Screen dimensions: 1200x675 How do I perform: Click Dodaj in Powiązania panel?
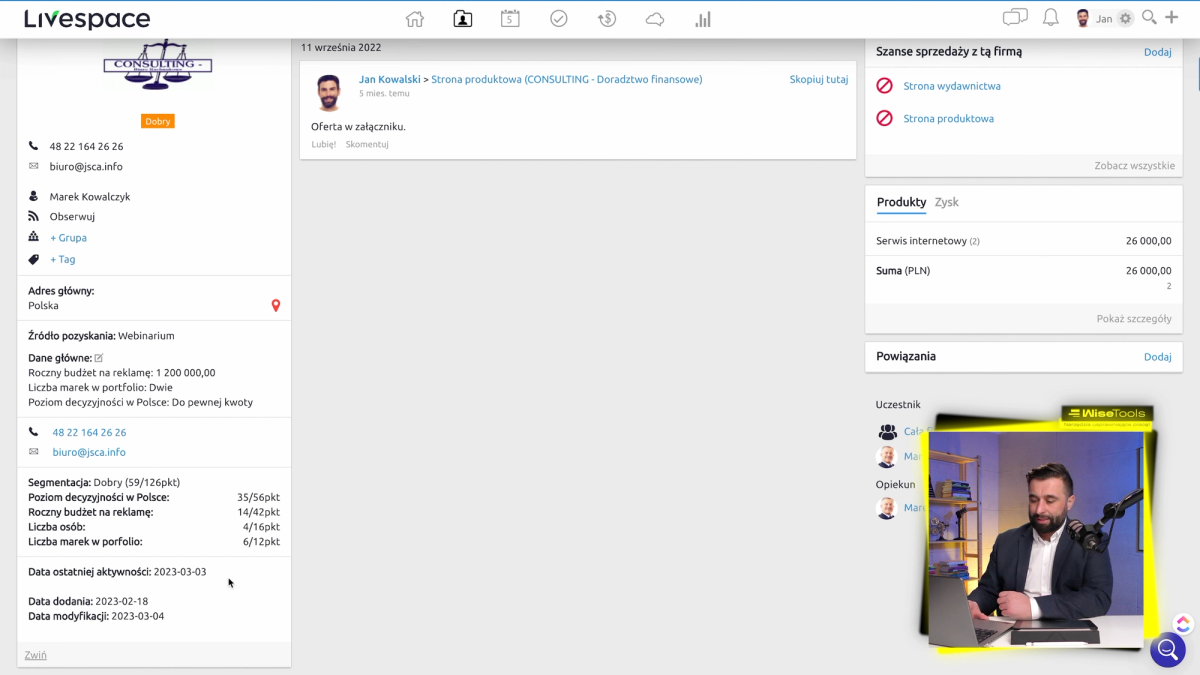pos(1157,357)
